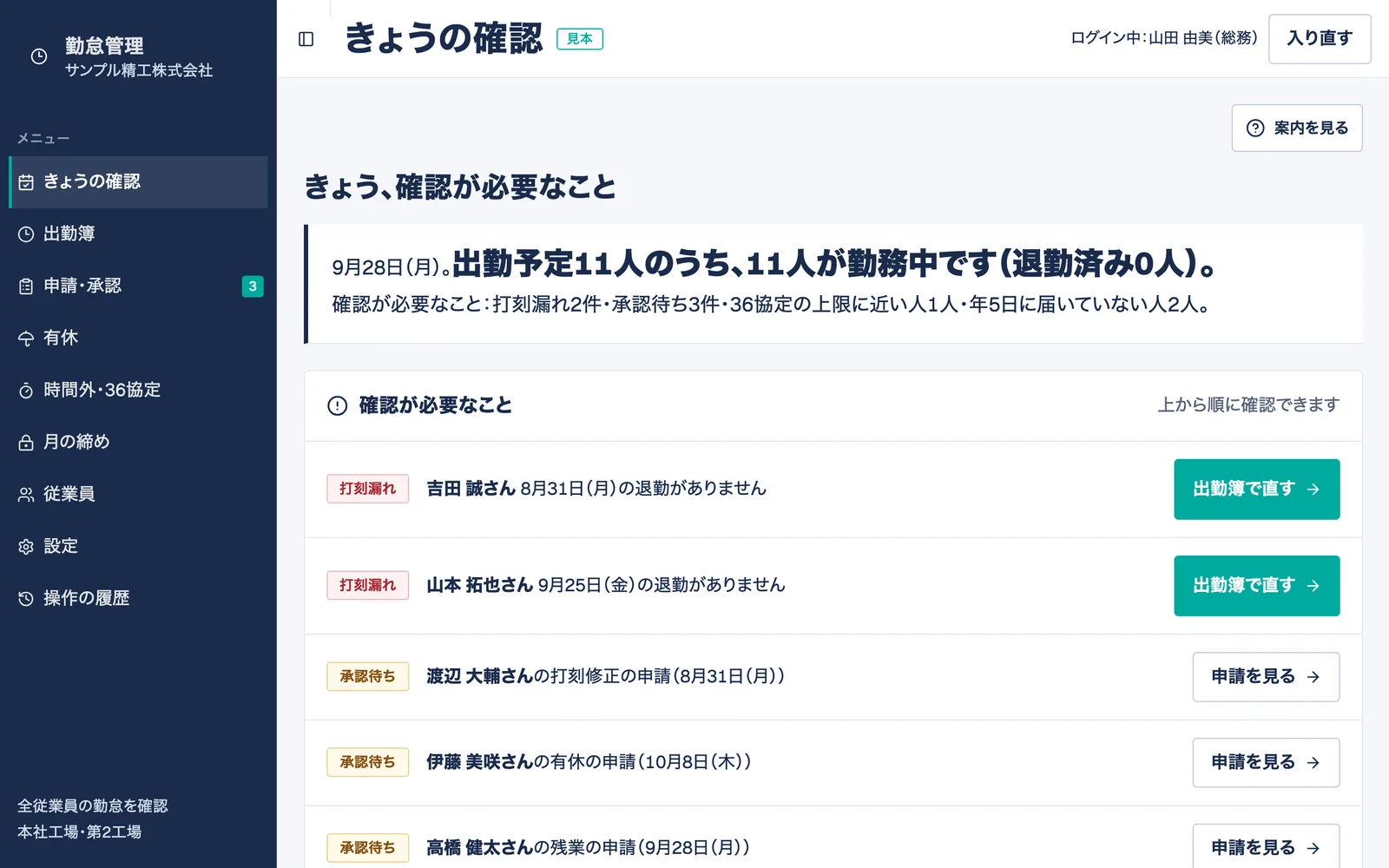
Task: Click the clock logo beside 勤怠管理
Action: click(39, 56)
